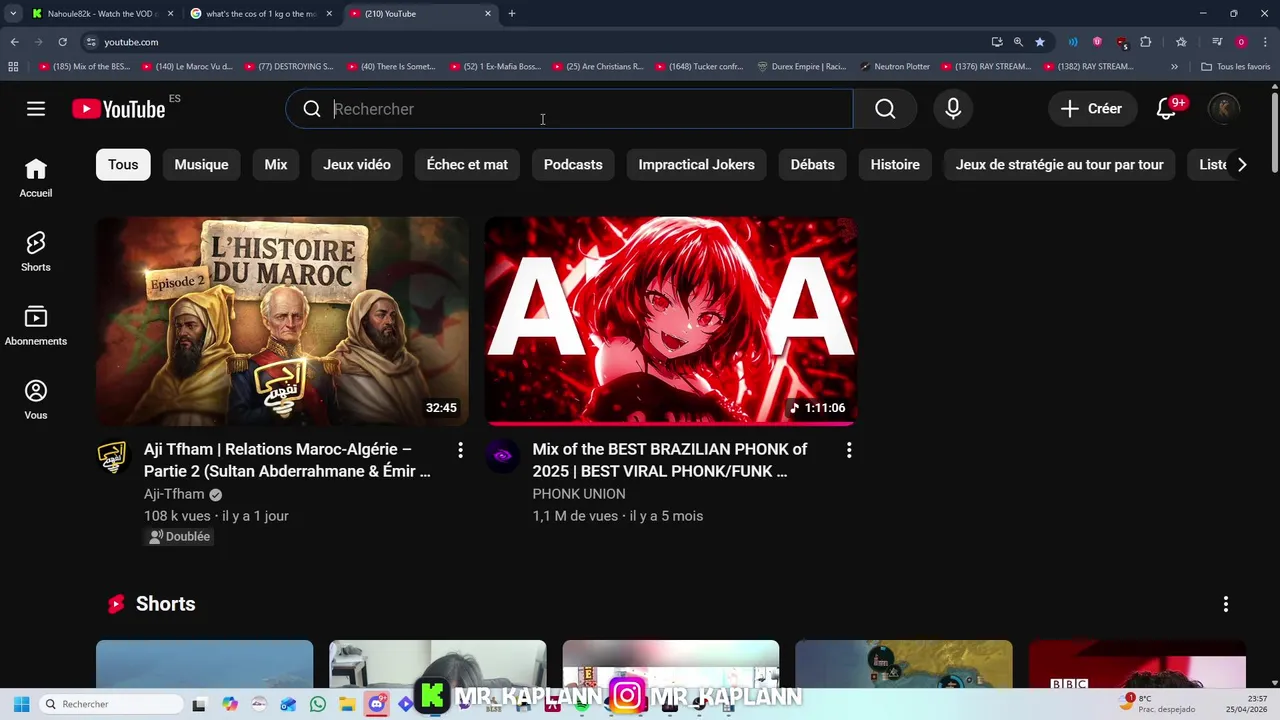Select the Échec et mat filter chip
The image size is (1280, 720).
[x=467, y=165]
